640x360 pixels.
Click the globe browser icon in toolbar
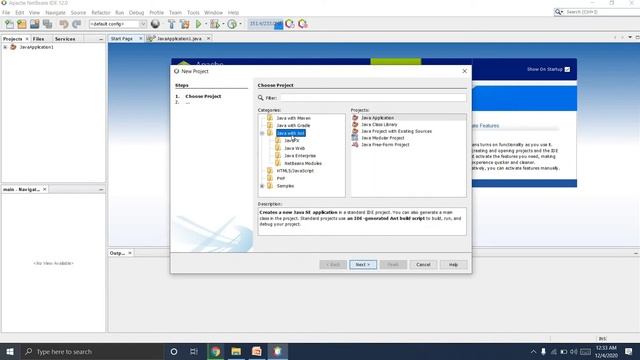155,24
